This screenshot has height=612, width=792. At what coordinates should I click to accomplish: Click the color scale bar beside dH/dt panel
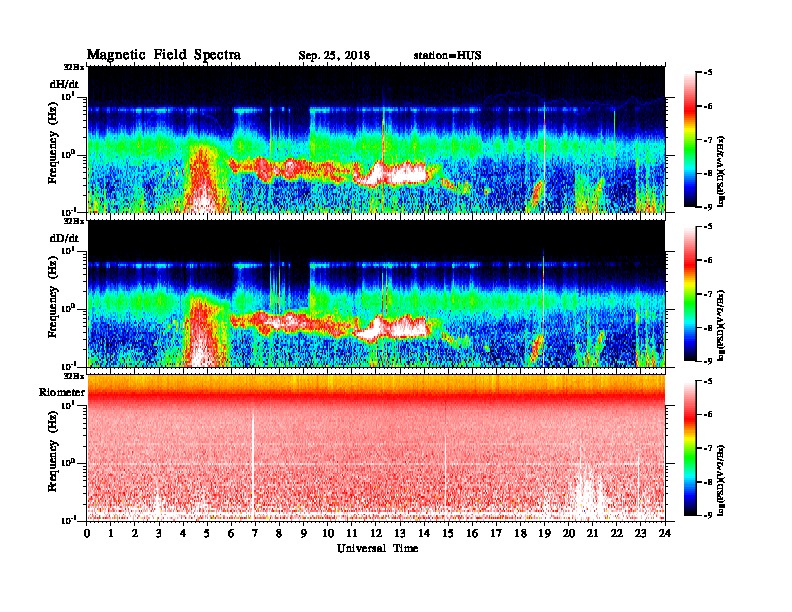click(690, 140)
